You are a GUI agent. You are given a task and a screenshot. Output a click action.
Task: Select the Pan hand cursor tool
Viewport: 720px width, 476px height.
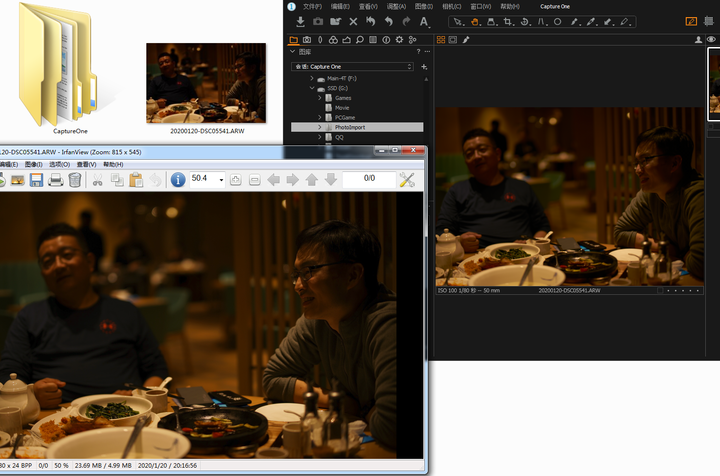click(474, 21)
